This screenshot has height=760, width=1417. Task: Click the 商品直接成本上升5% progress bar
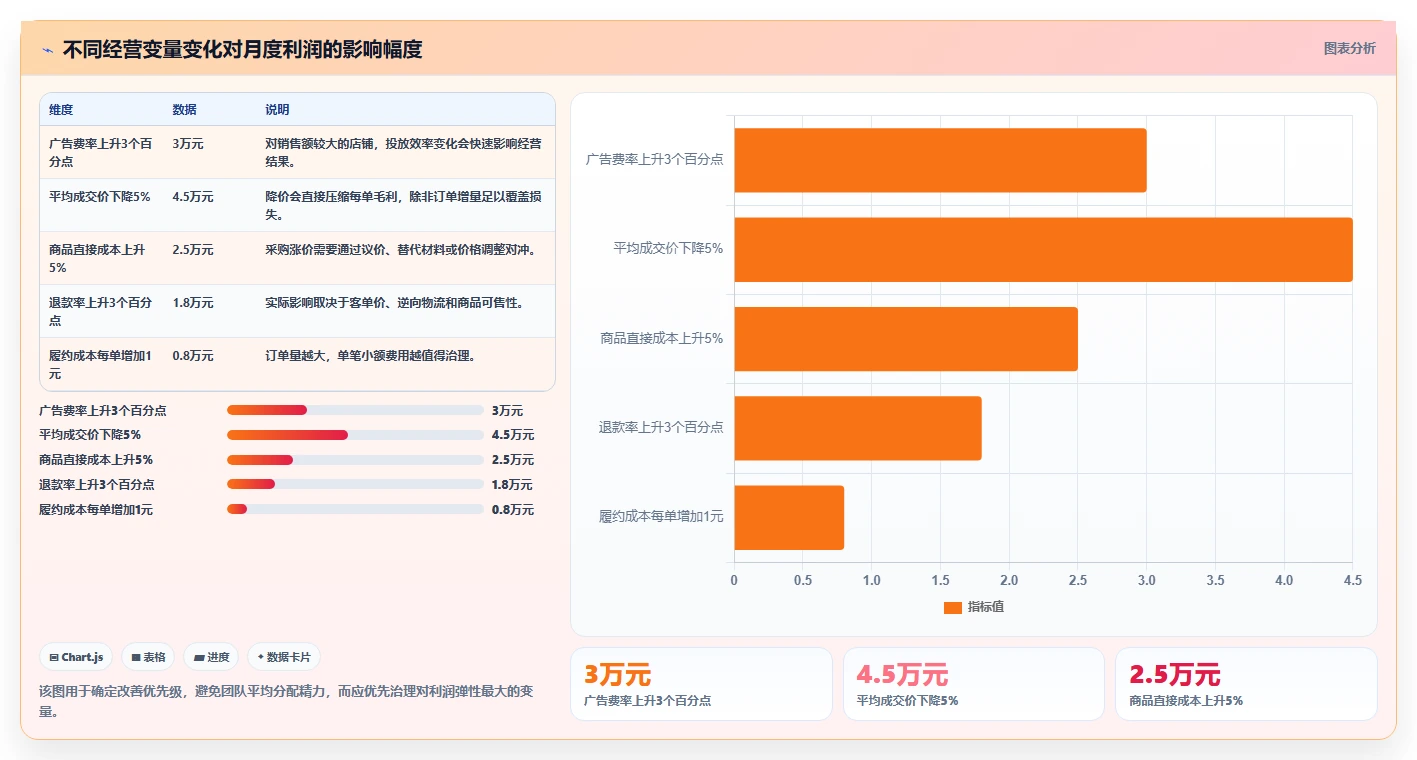coord(355,460)
